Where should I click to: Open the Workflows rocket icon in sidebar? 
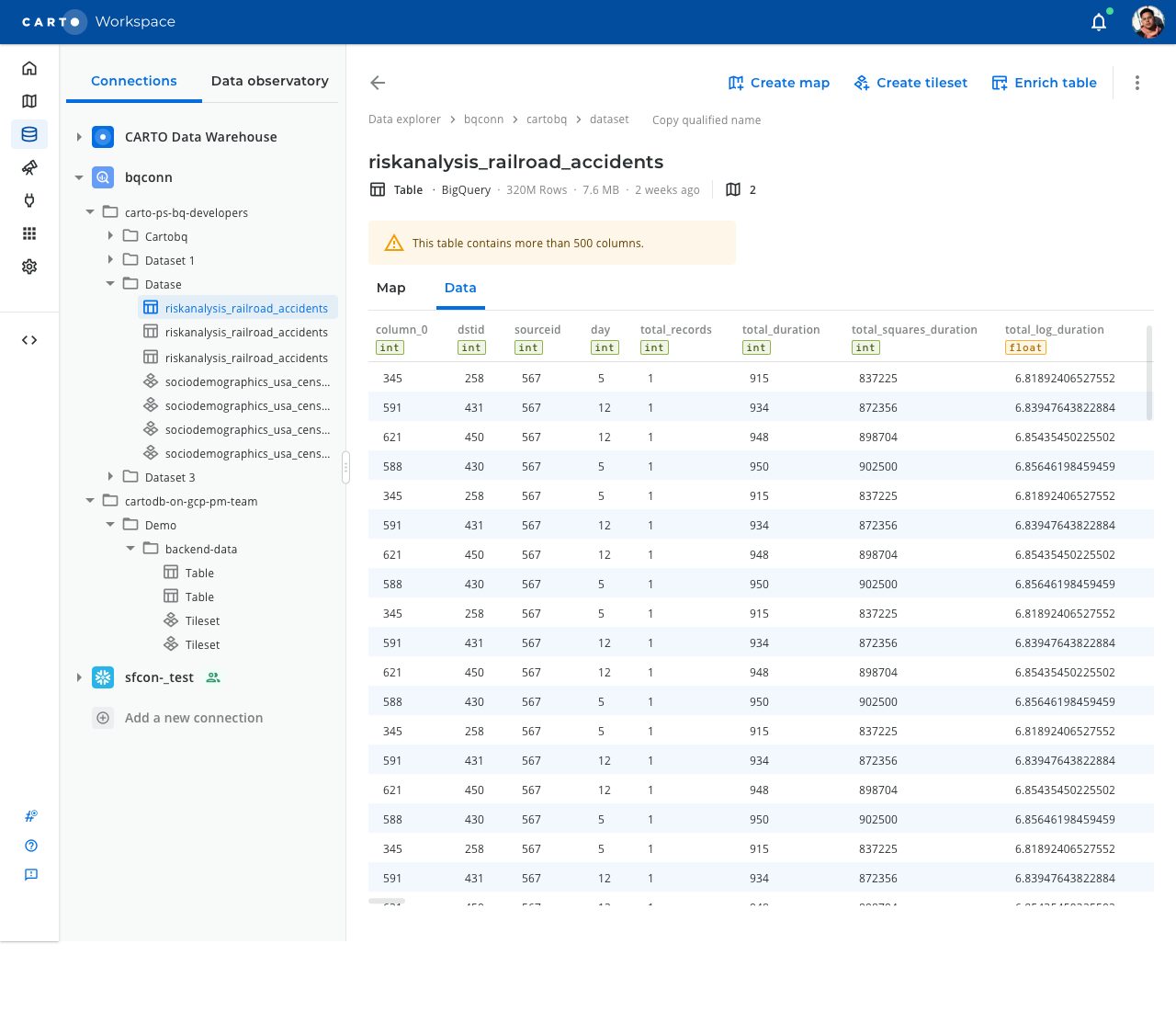[x=29, y=167]
